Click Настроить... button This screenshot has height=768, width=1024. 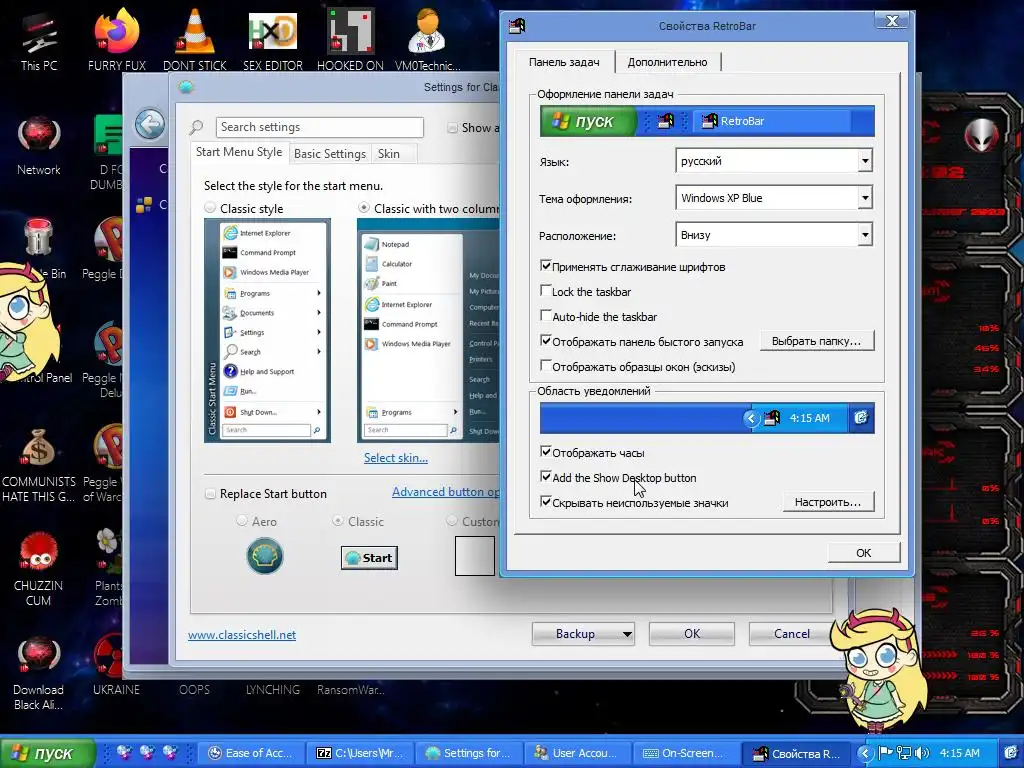(x=827, y=502)
